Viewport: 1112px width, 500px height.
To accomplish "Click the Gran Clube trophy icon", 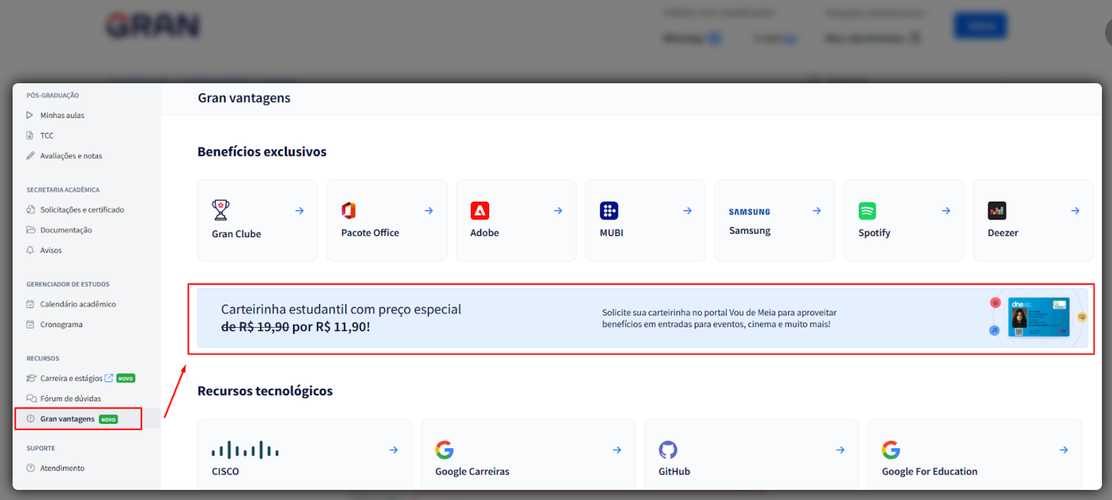I will [221, 211].
